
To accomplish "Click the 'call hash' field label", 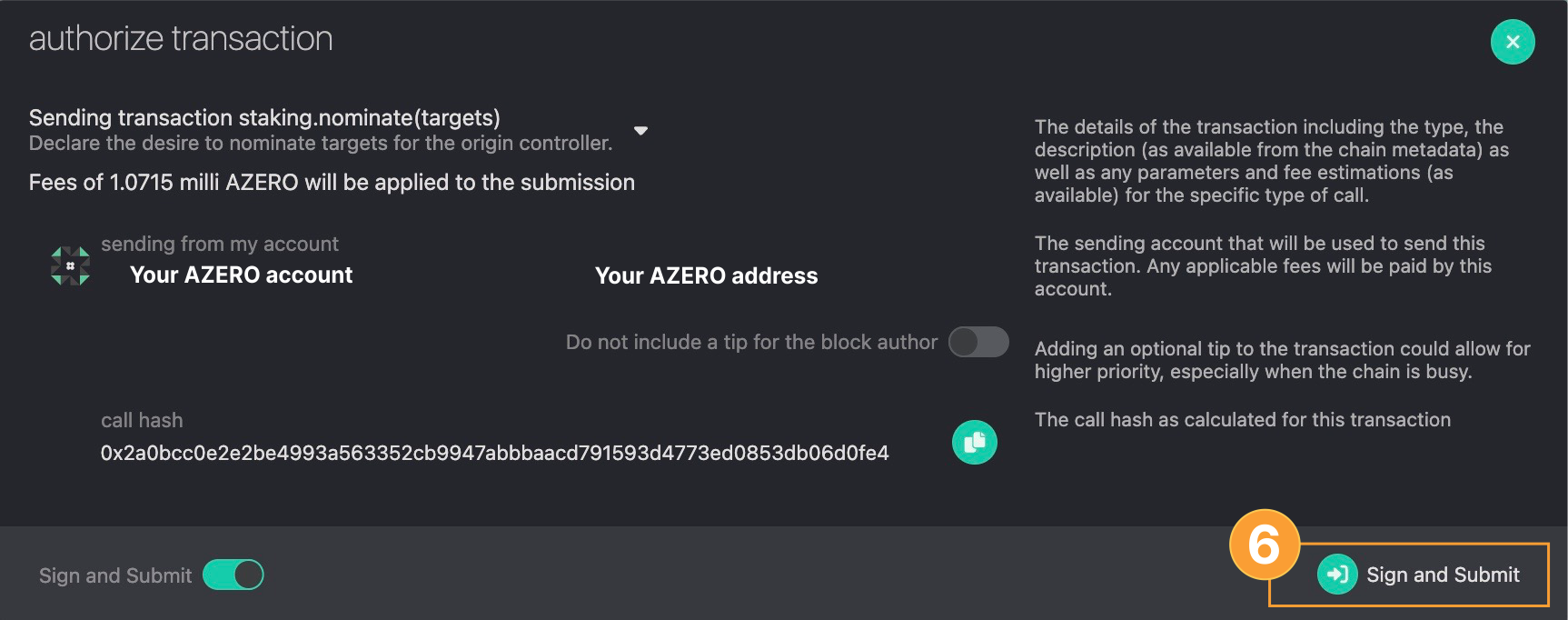I will (142, 420).
